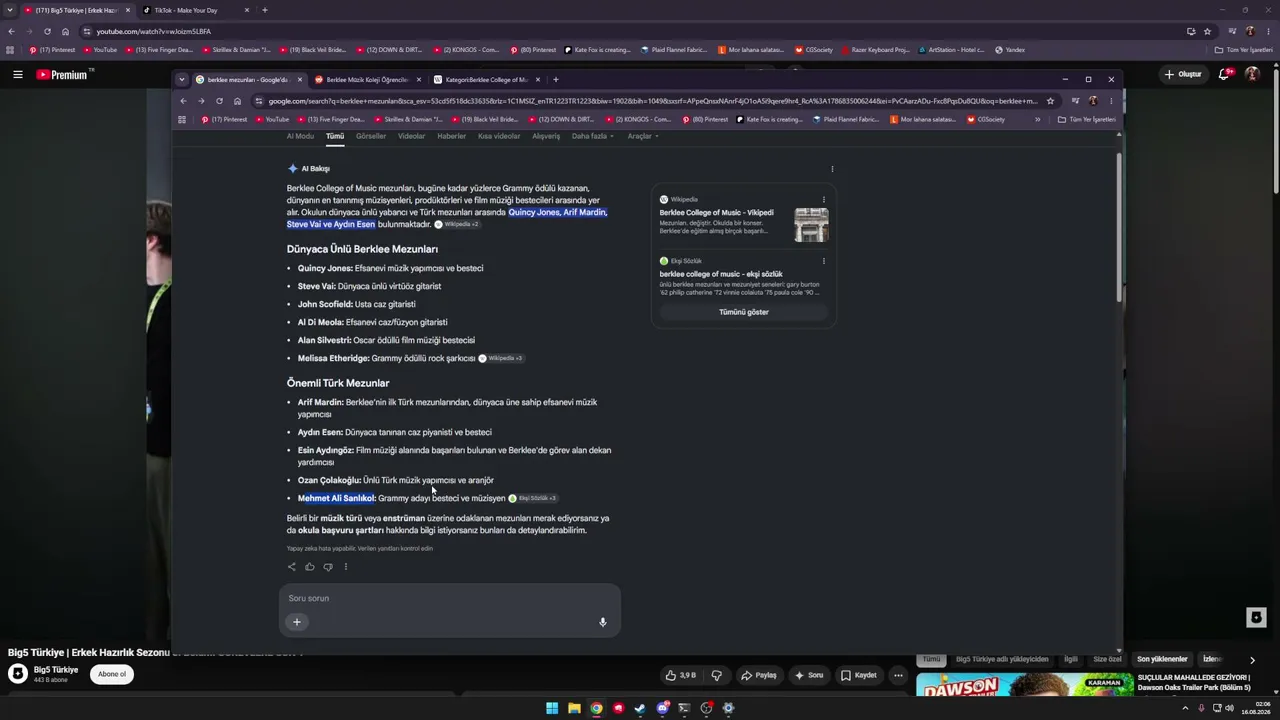Open a new tab in the front Chrome window
The width and height of the screenshot is (1280, 720).
pyautogui.click(x=556, y=79)
